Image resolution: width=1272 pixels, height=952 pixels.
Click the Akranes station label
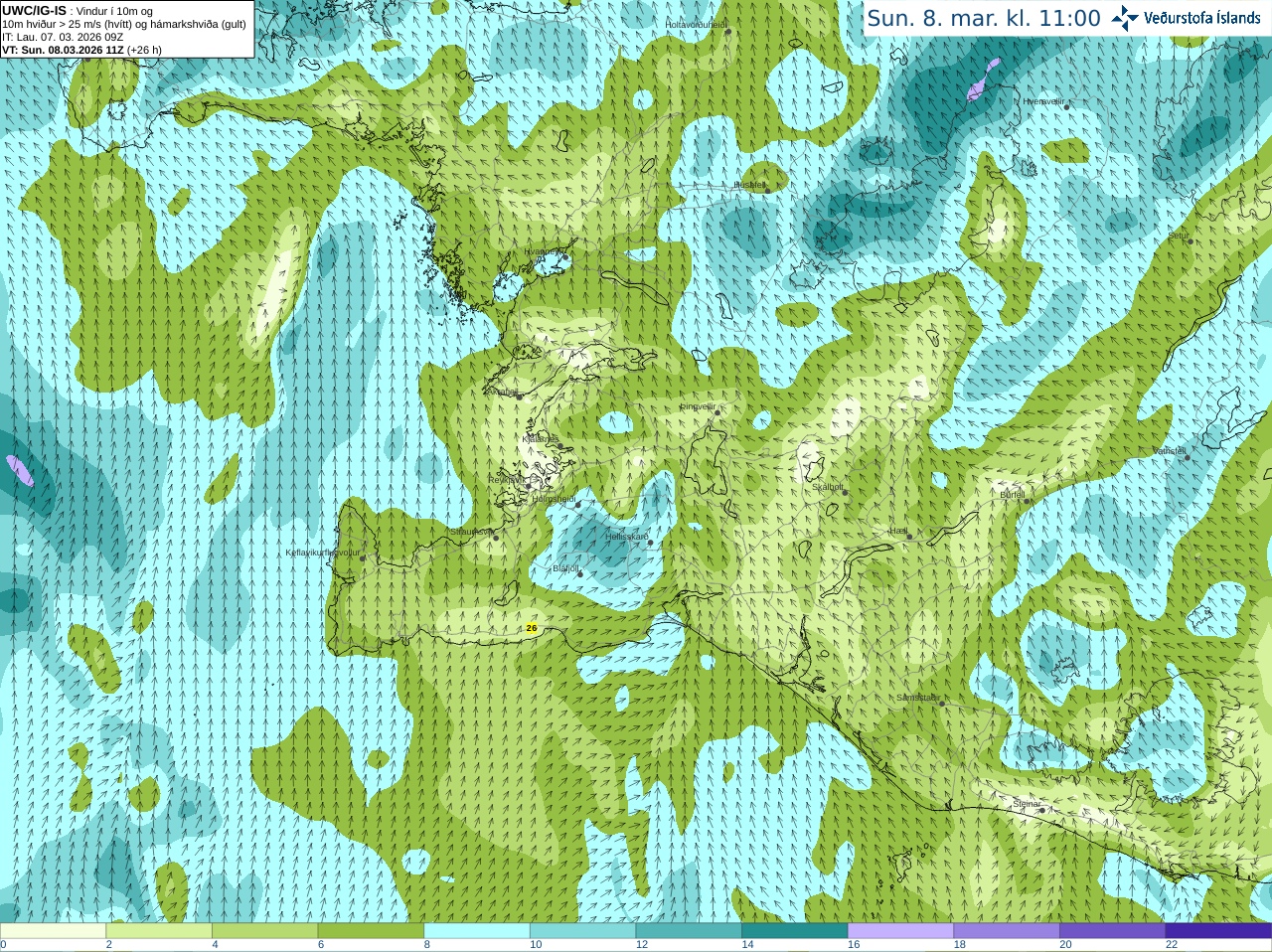505,392
